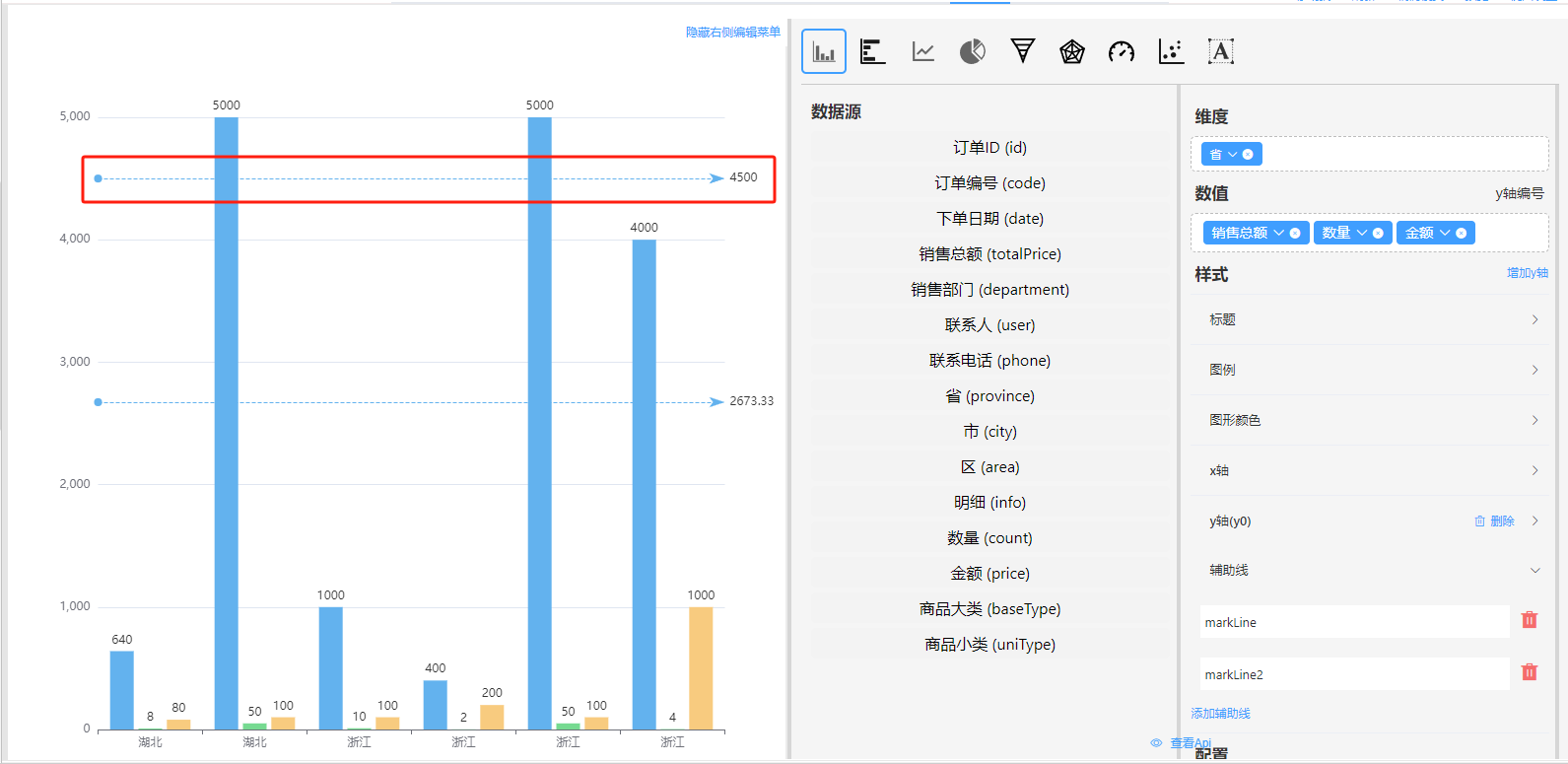Choose the line chart icon
The image size is (1568, 764).
(923, 51)
